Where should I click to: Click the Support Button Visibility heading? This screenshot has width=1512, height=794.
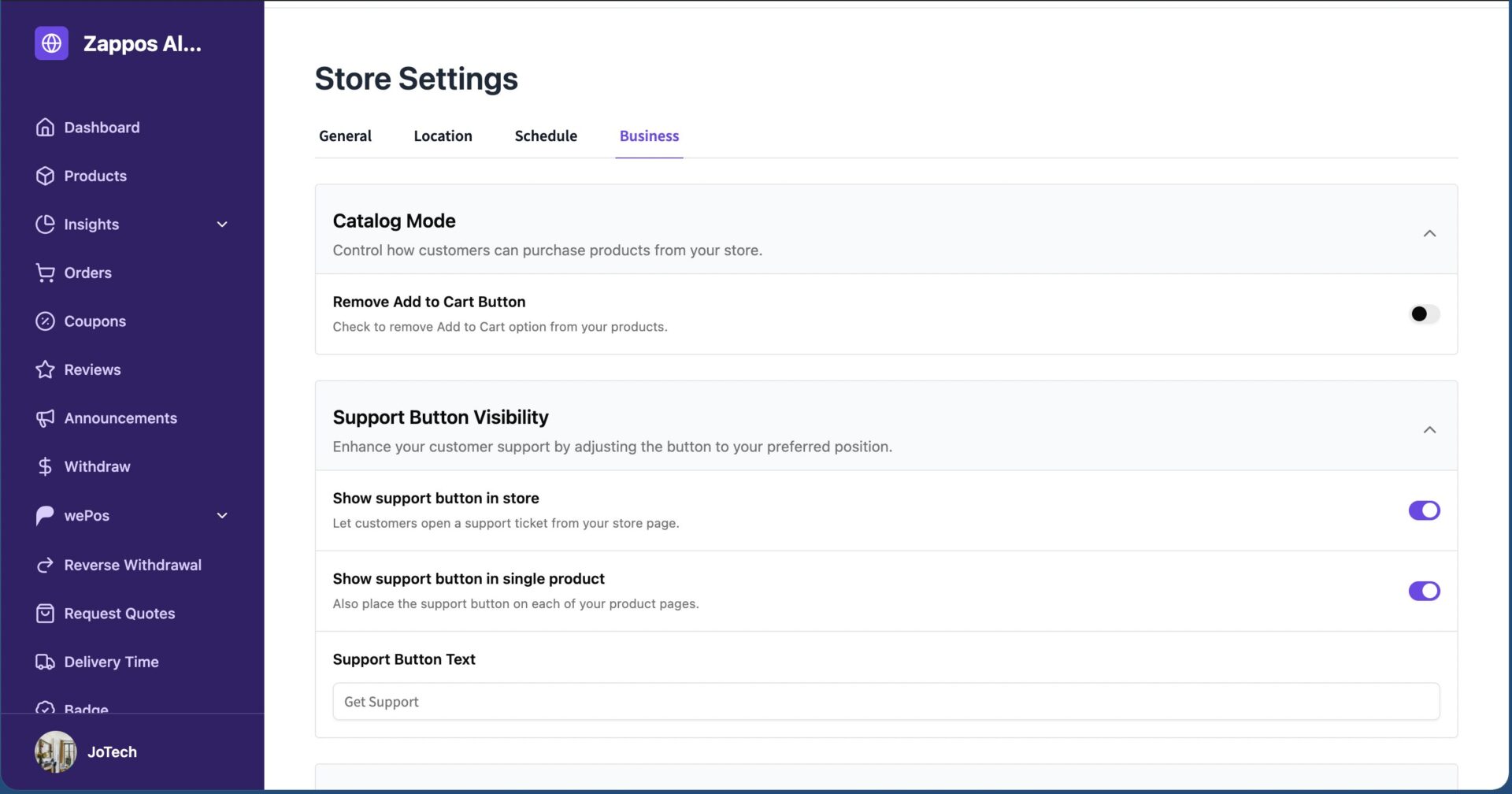[440, 417]
